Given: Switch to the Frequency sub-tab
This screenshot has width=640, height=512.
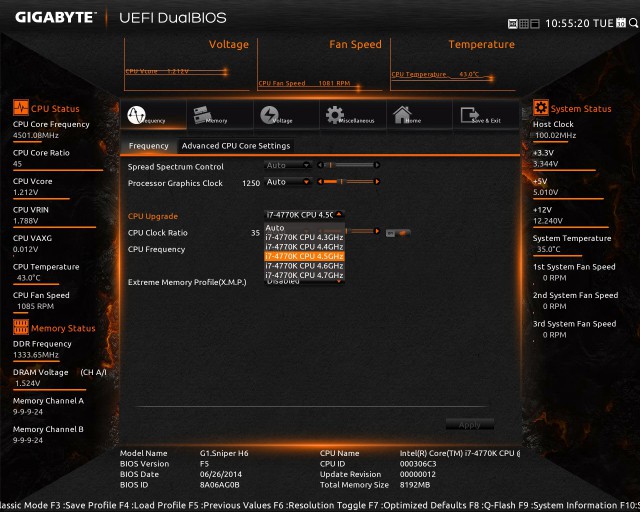Looking at the screenshot, I should [x=149, y=146].
